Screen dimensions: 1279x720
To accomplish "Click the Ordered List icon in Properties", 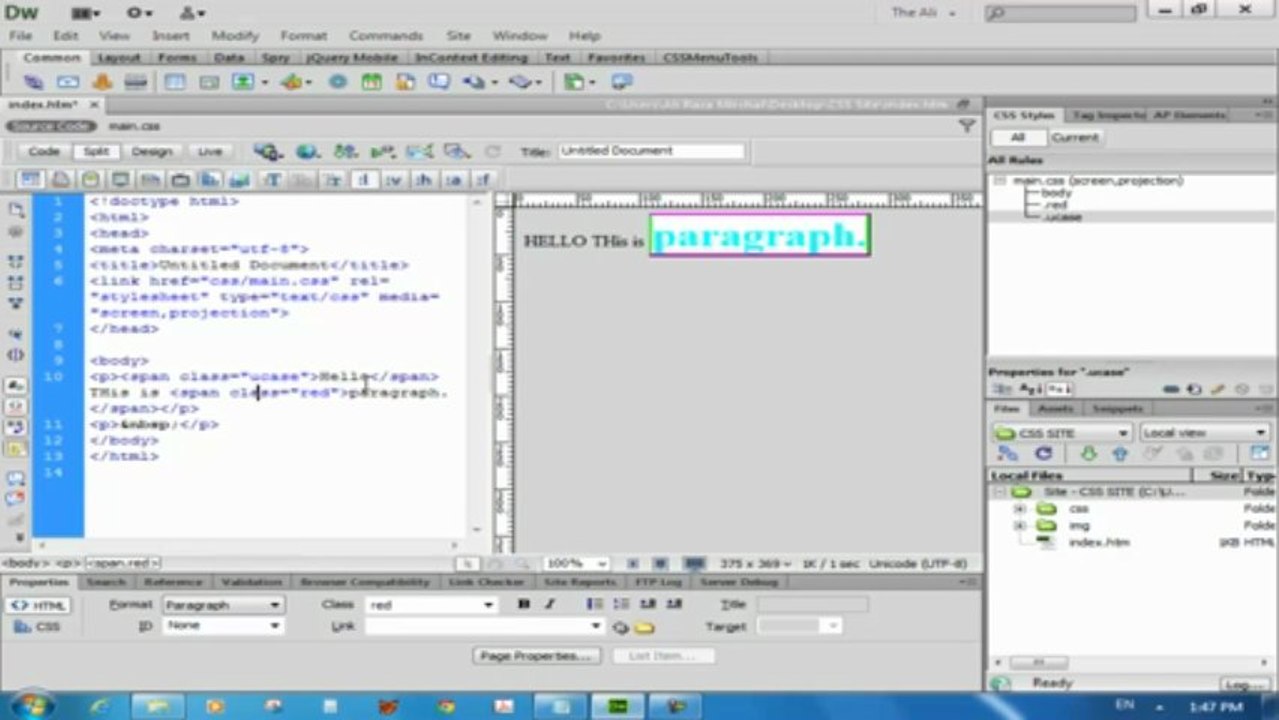I will coord(621,604).
